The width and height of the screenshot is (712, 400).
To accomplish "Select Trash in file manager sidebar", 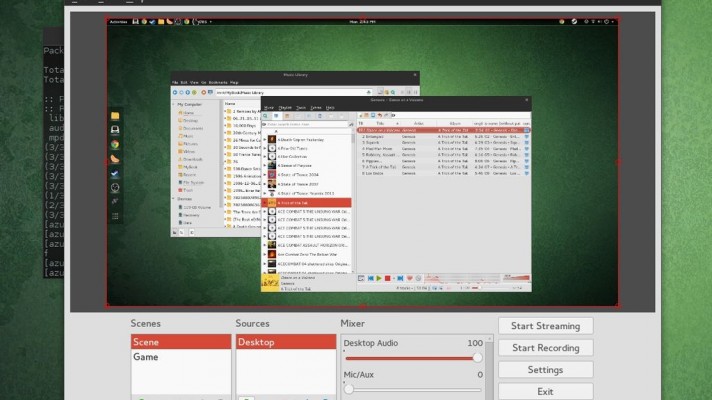I will [x=186, y=190].
